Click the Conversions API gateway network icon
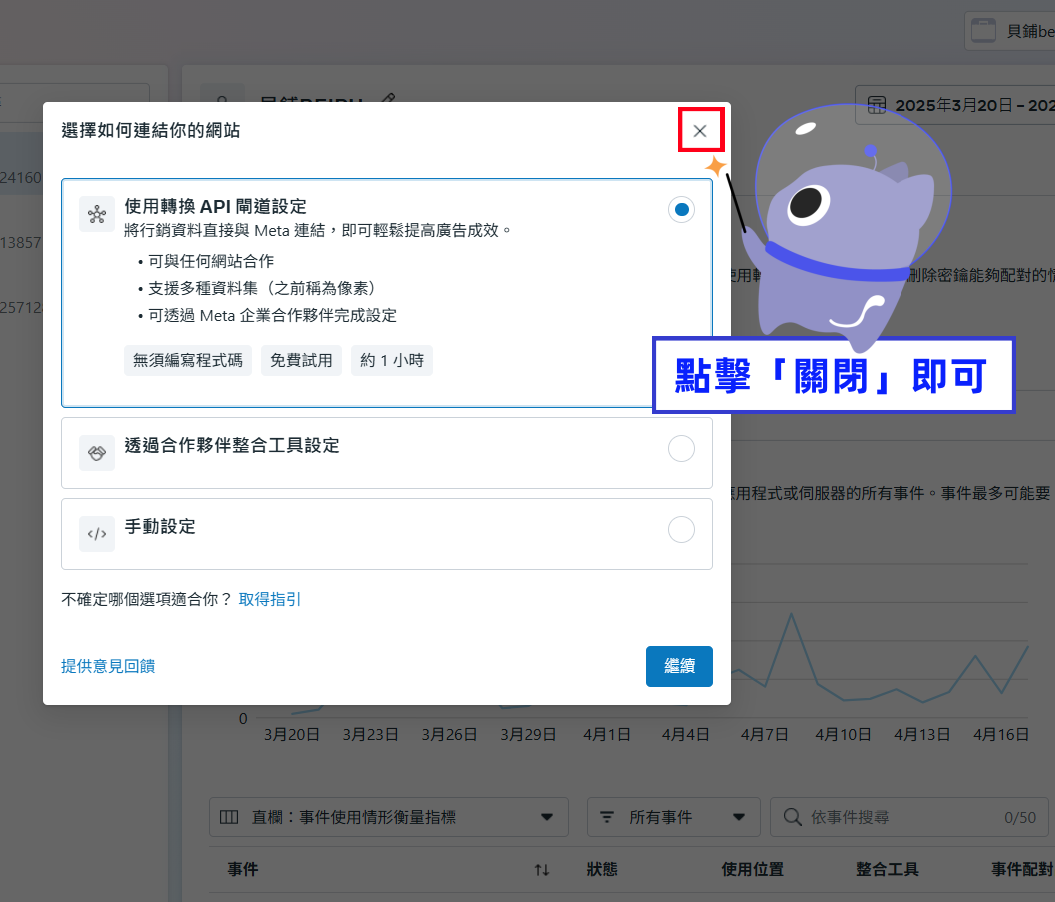Screen dimensions: 1055x902 click(97, 214)
